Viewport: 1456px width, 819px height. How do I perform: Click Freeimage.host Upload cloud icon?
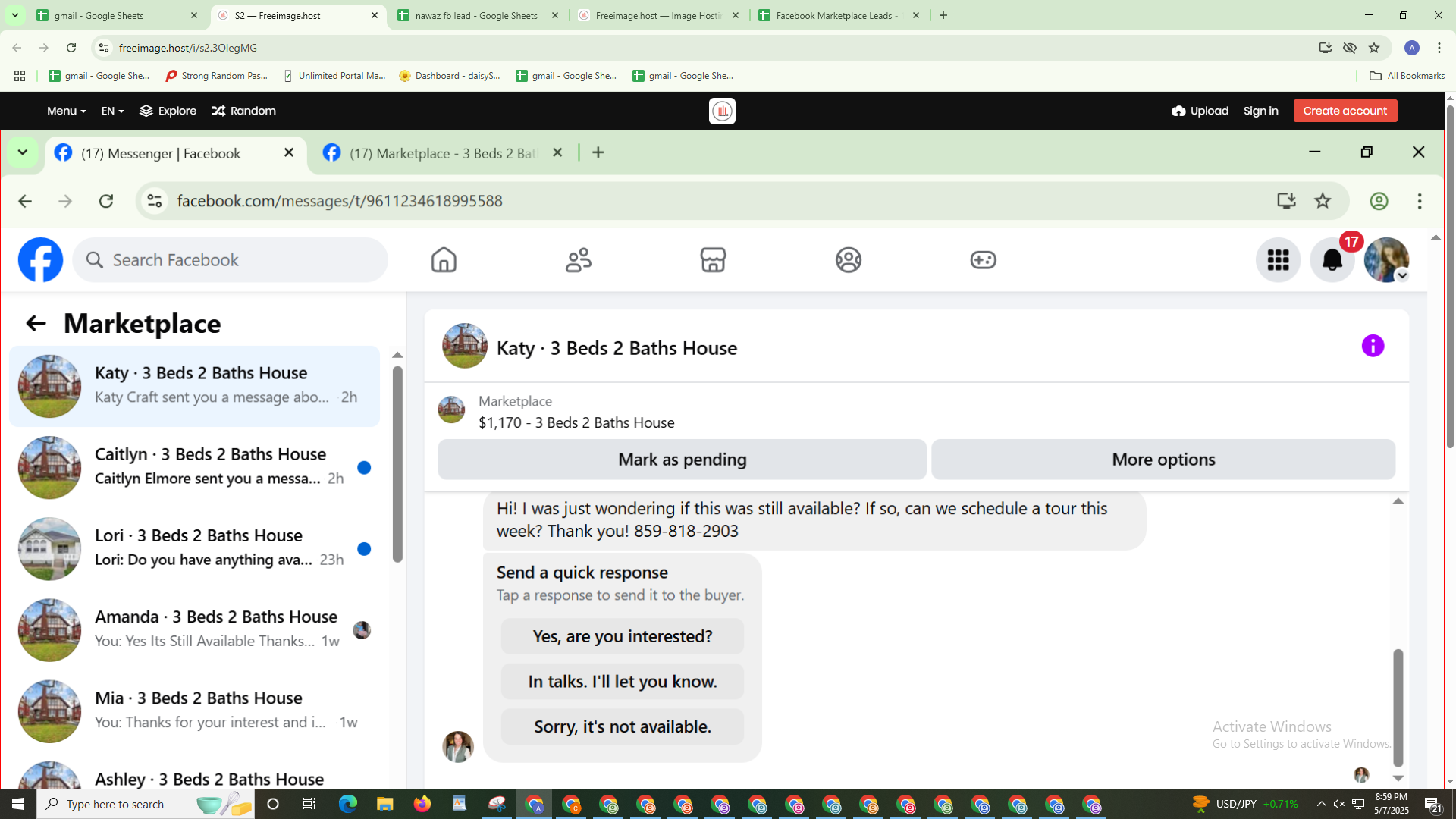click(x=1178, y=111)
